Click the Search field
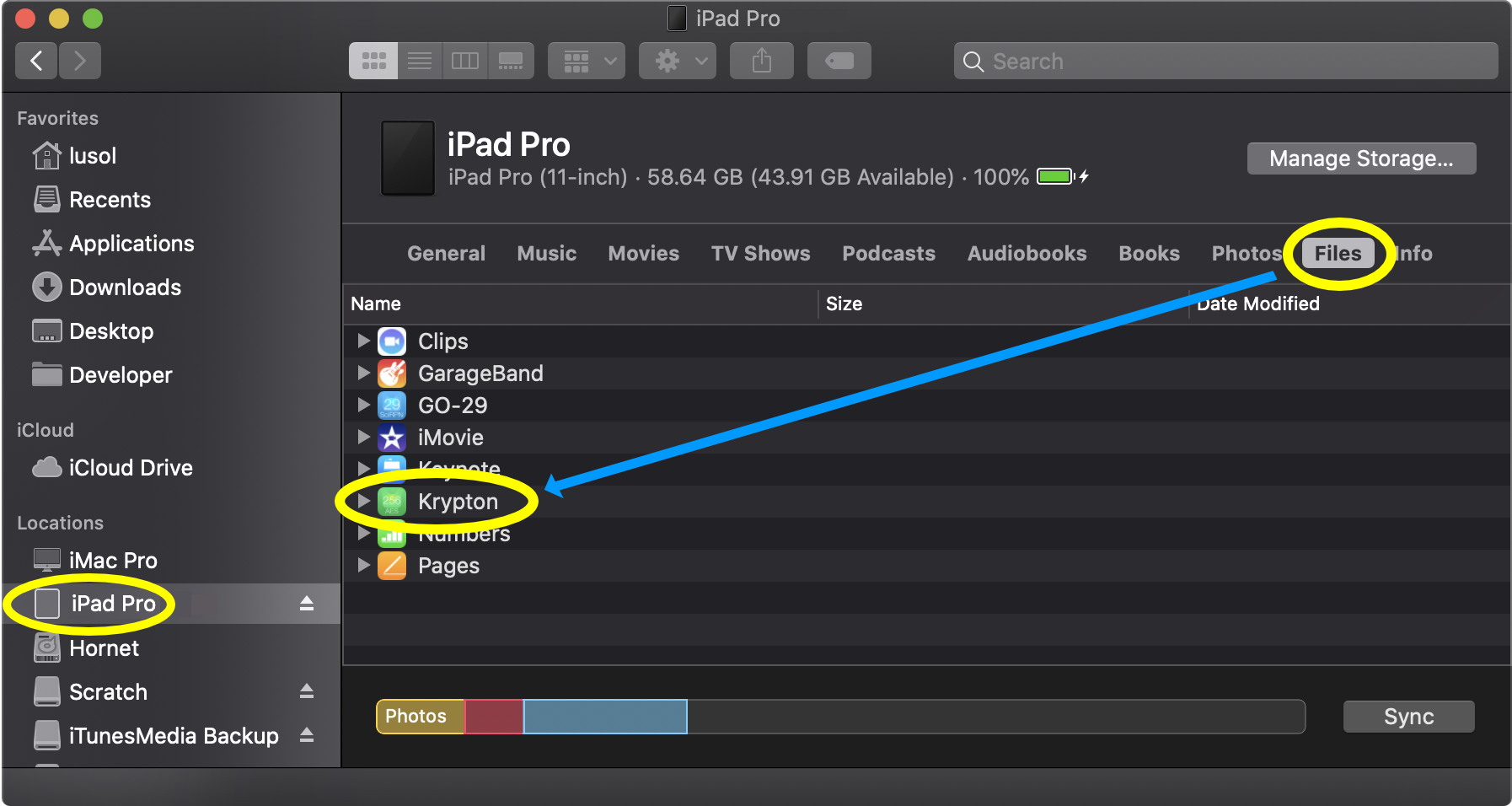Screen dimensions: 1512x806 click(x=1225, y=62)
